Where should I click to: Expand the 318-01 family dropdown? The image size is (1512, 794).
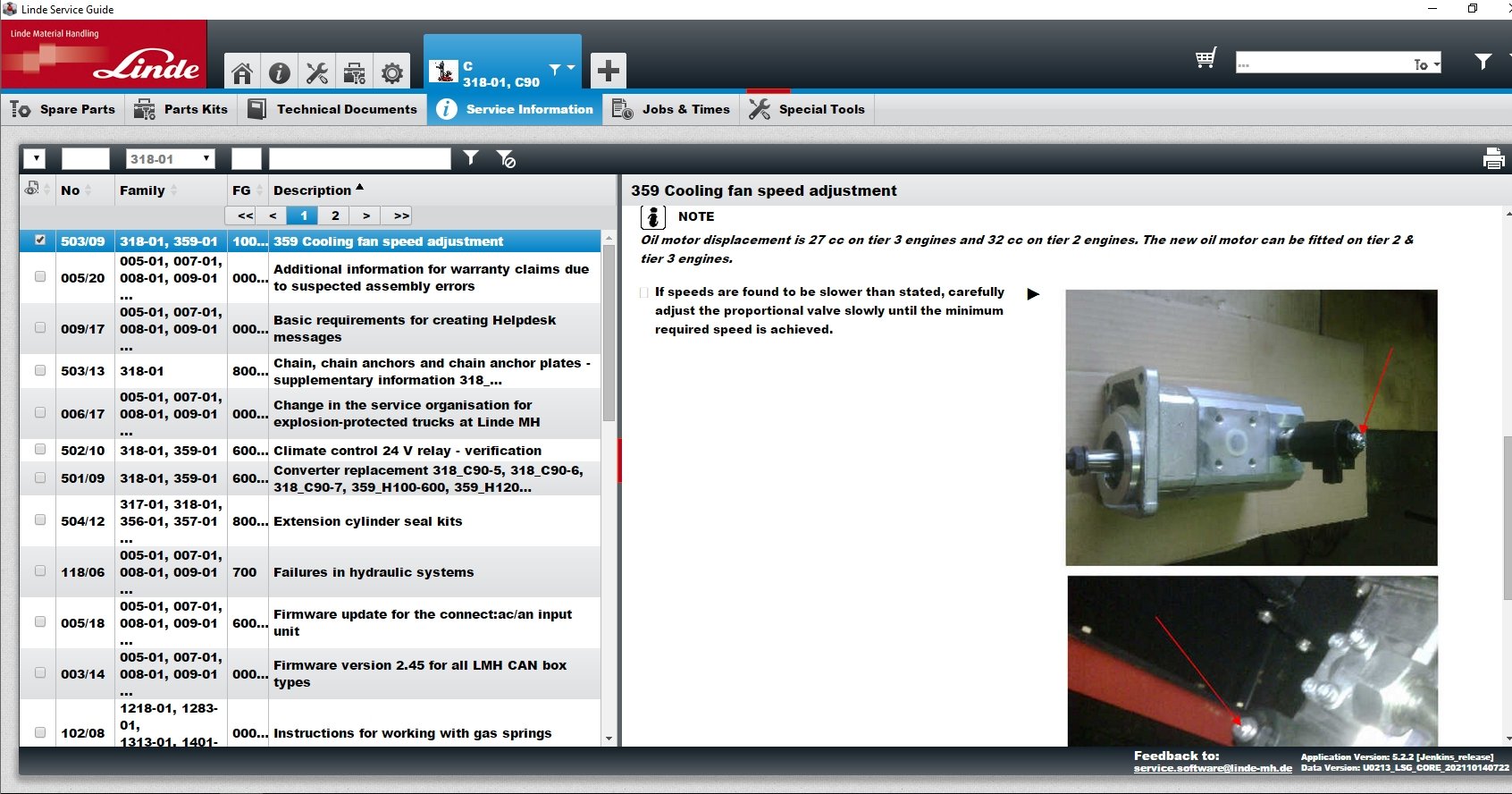click(170, 159)
